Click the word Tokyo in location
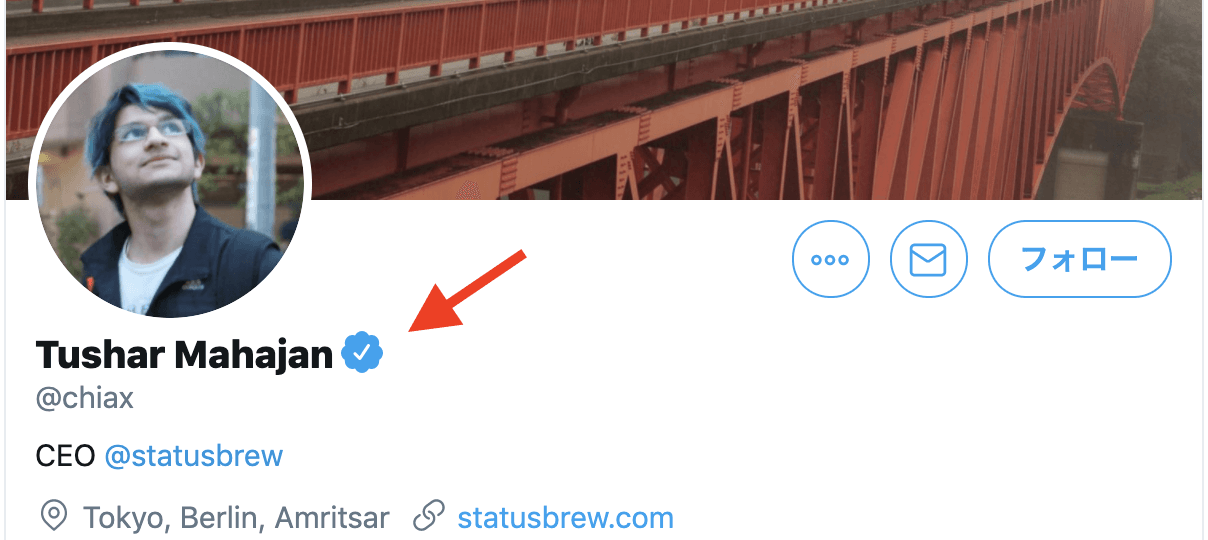Viewport: 1208px width, 540px height. click(120, 518)
